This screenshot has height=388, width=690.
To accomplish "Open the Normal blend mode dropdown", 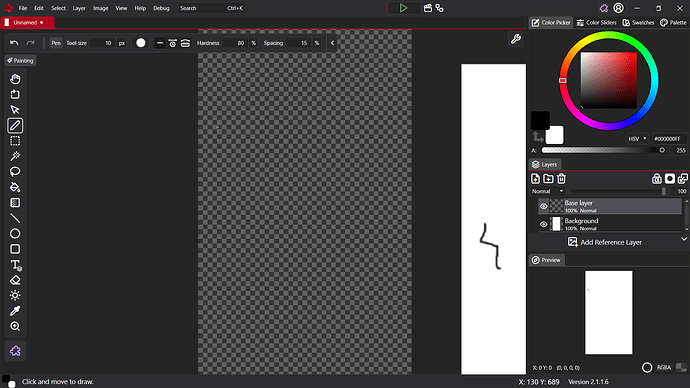I will coord(547,191).
